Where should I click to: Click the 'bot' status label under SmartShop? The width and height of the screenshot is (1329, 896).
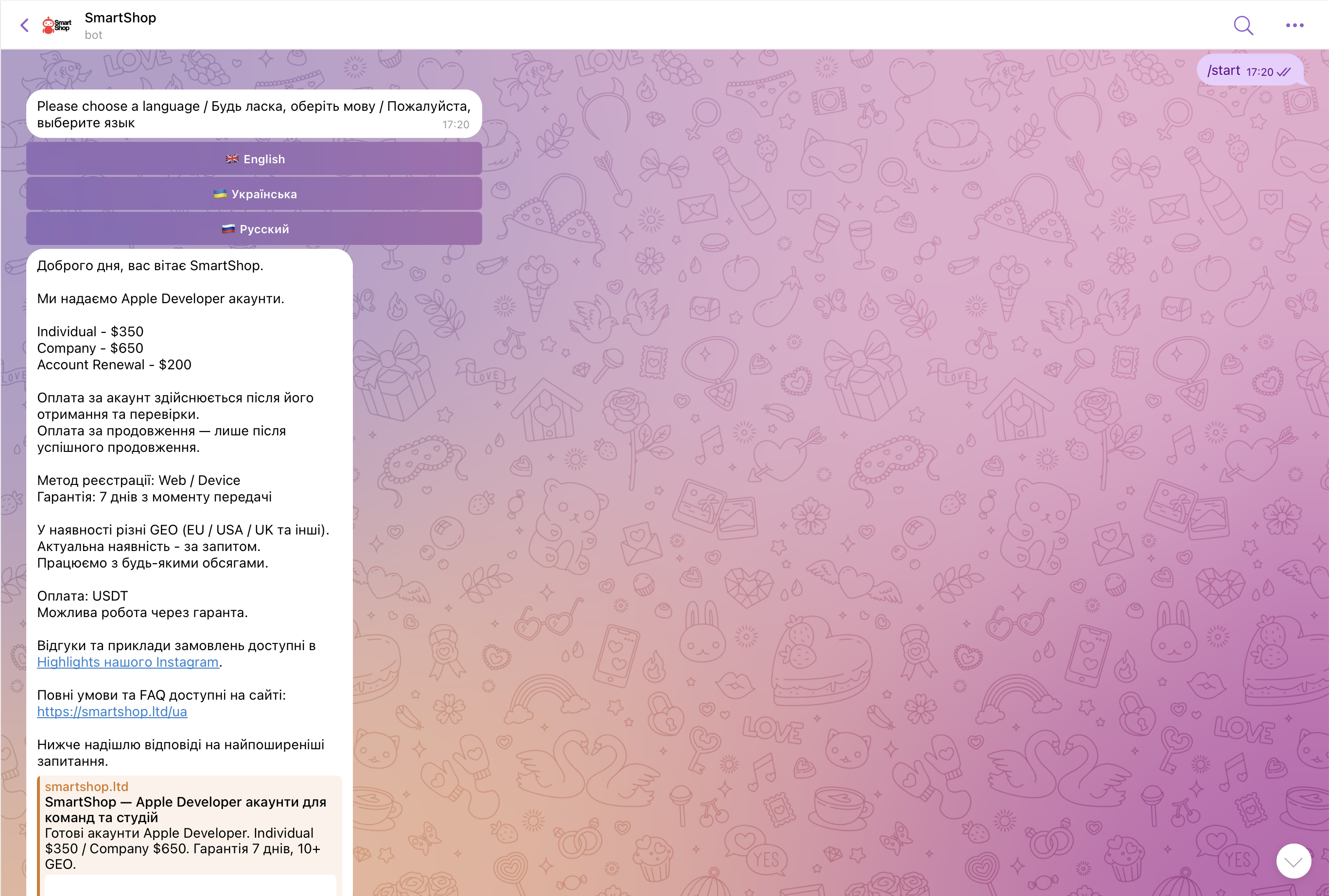pos(93,35)
